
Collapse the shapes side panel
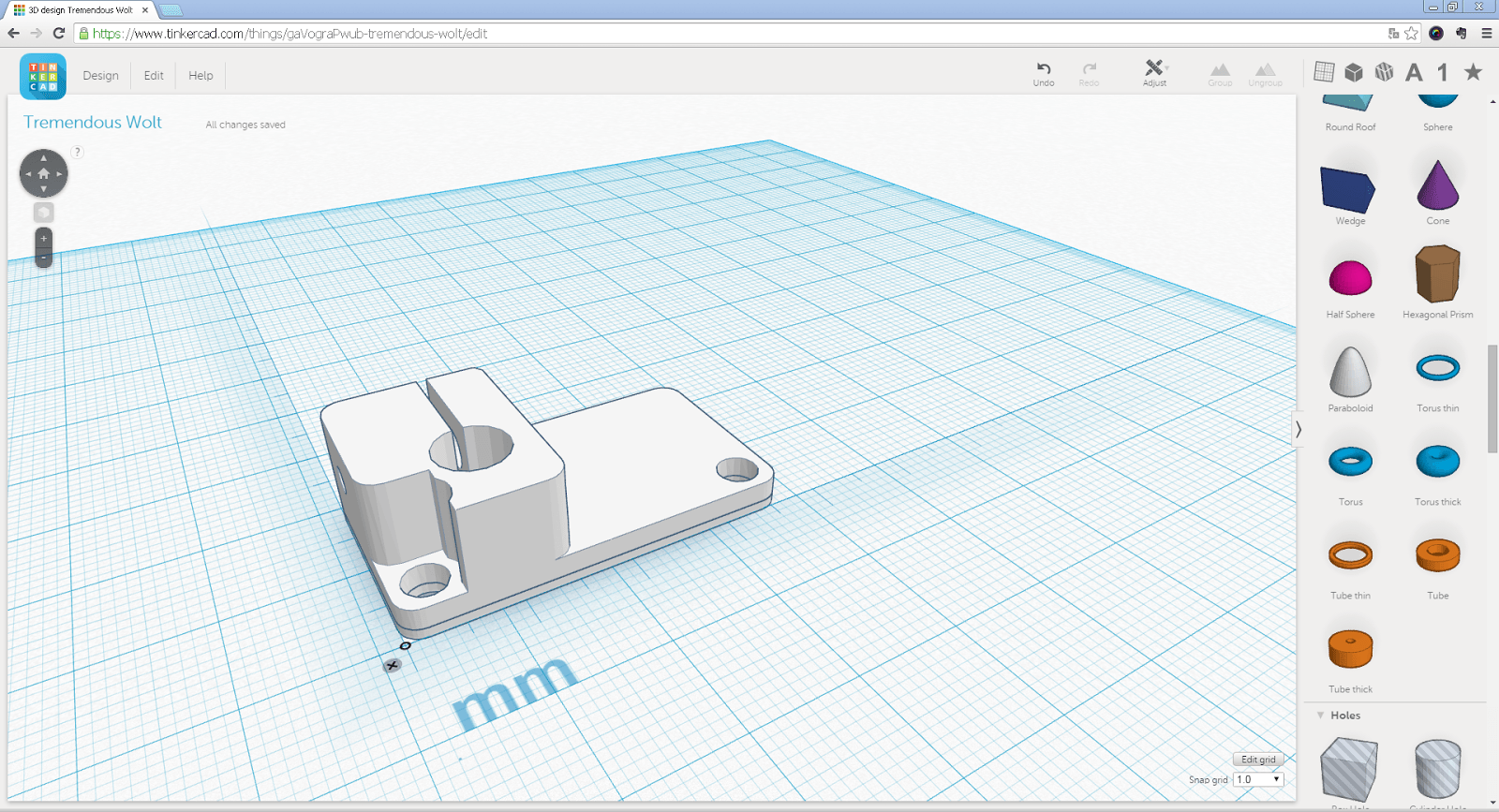pyautogui.click(x=1298, y=430)
